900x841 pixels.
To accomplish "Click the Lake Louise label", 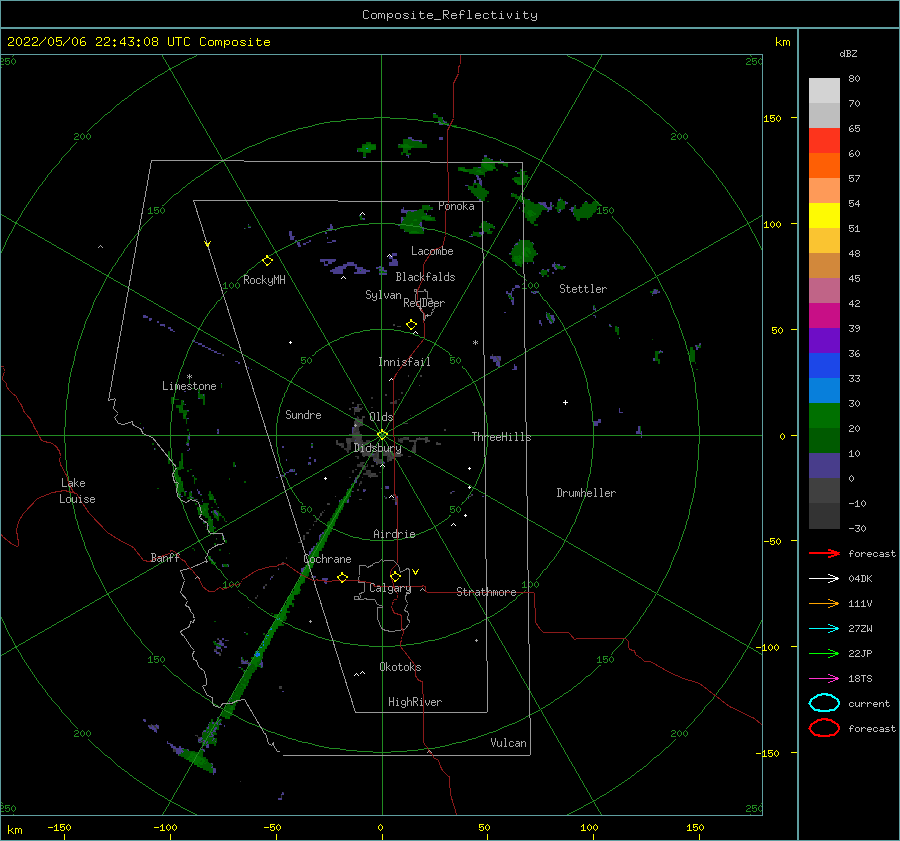I will tap(77, 491).
